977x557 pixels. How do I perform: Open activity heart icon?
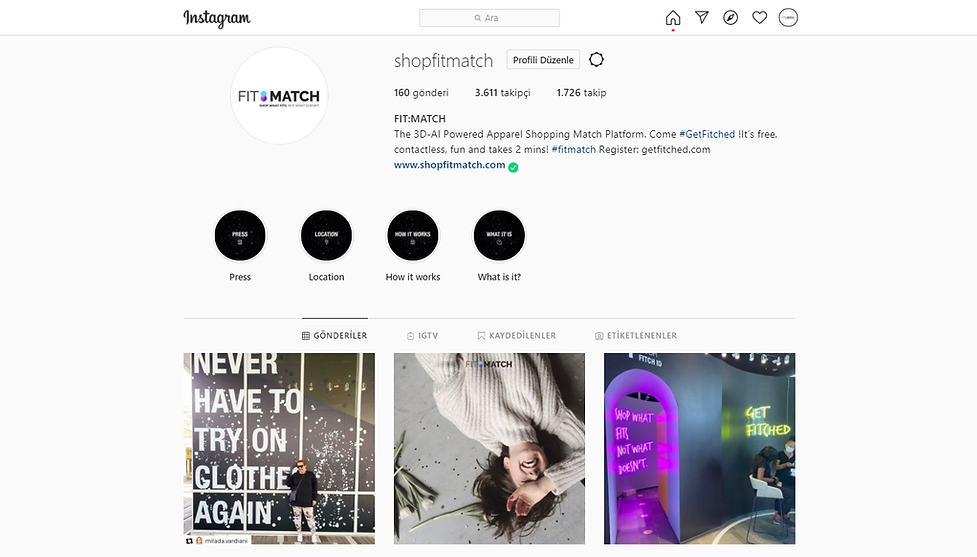[760, 17]
